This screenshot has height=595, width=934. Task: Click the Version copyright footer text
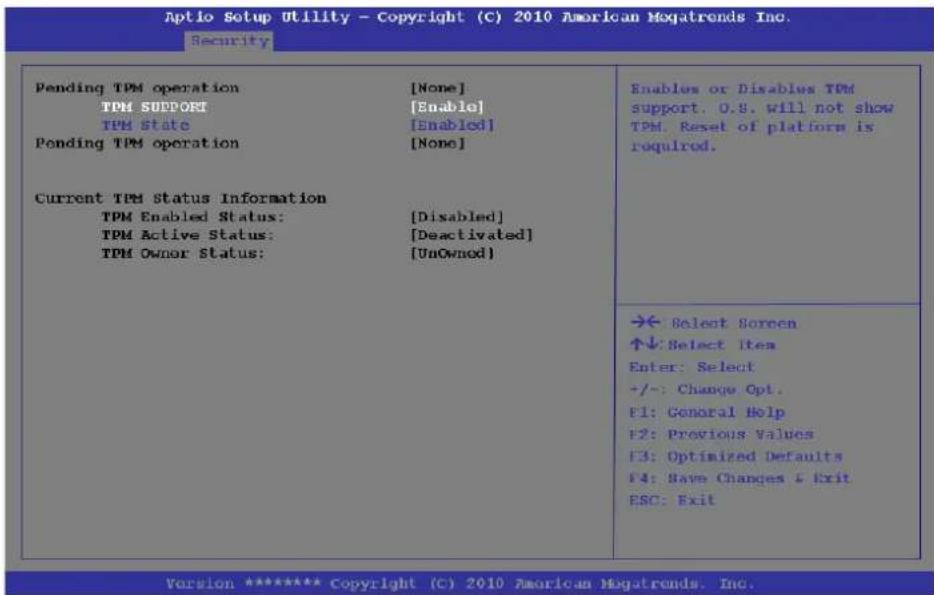(460, 583)
